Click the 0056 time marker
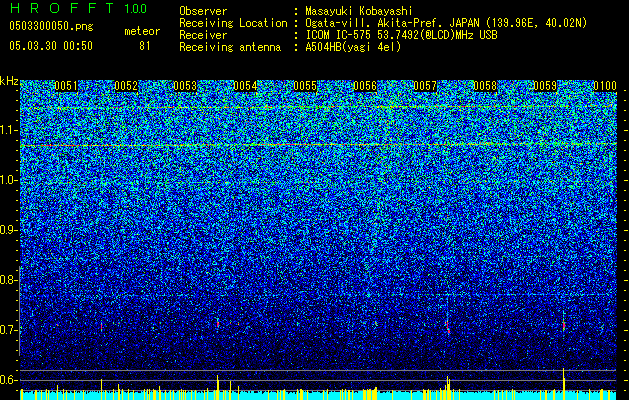 tap(365, 86)
